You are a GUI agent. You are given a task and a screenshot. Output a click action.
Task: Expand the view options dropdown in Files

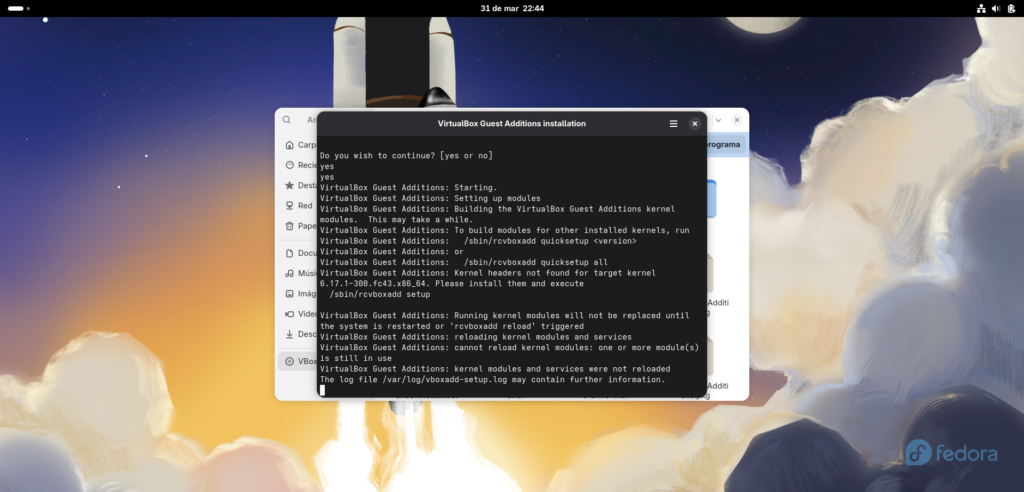point(718,120)
